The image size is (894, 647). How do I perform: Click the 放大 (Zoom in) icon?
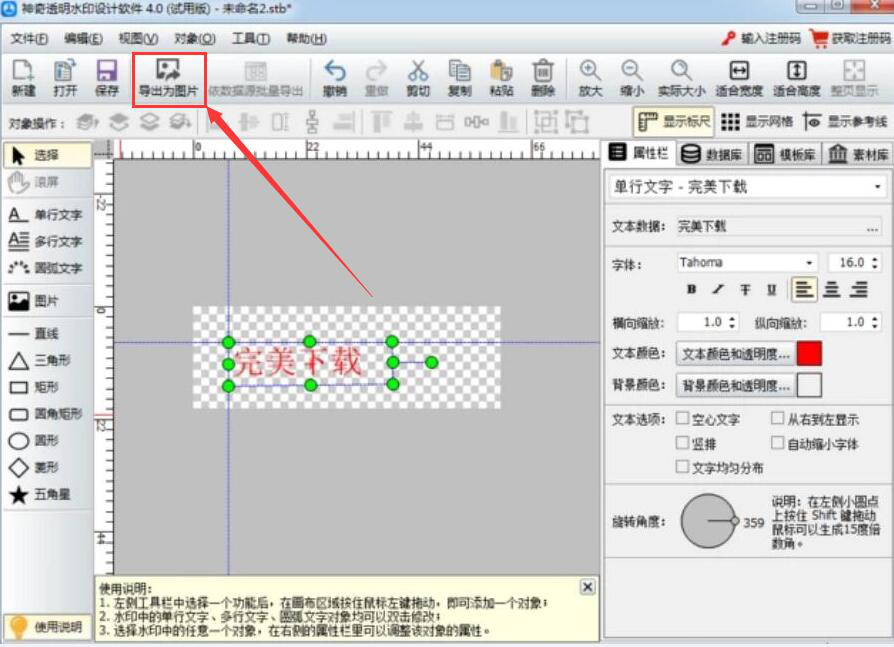590,78
